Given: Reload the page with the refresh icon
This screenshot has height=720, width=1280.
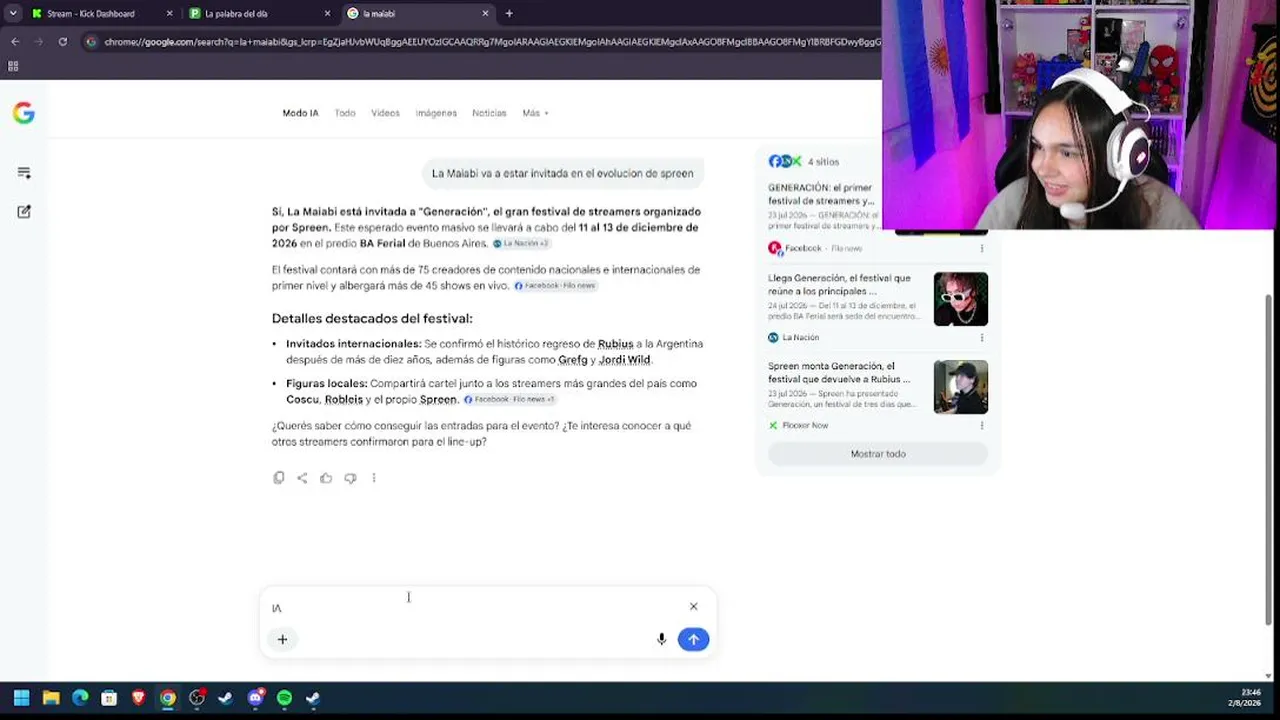Looking at the screenshot, I should point(63,42).
